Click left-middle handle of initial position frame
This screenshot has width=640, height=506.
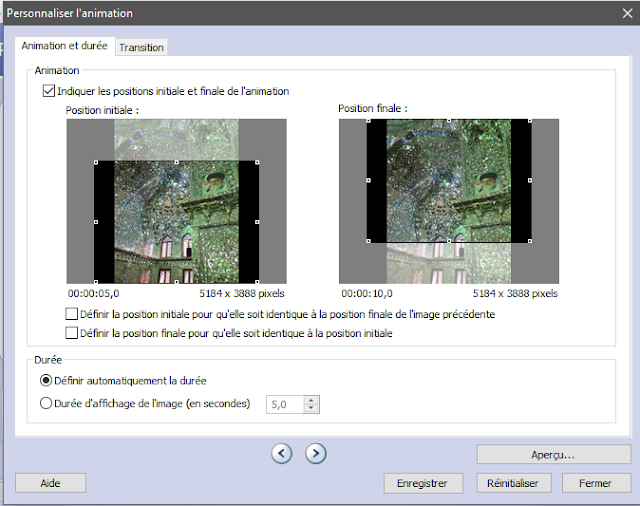click(96, 222)
